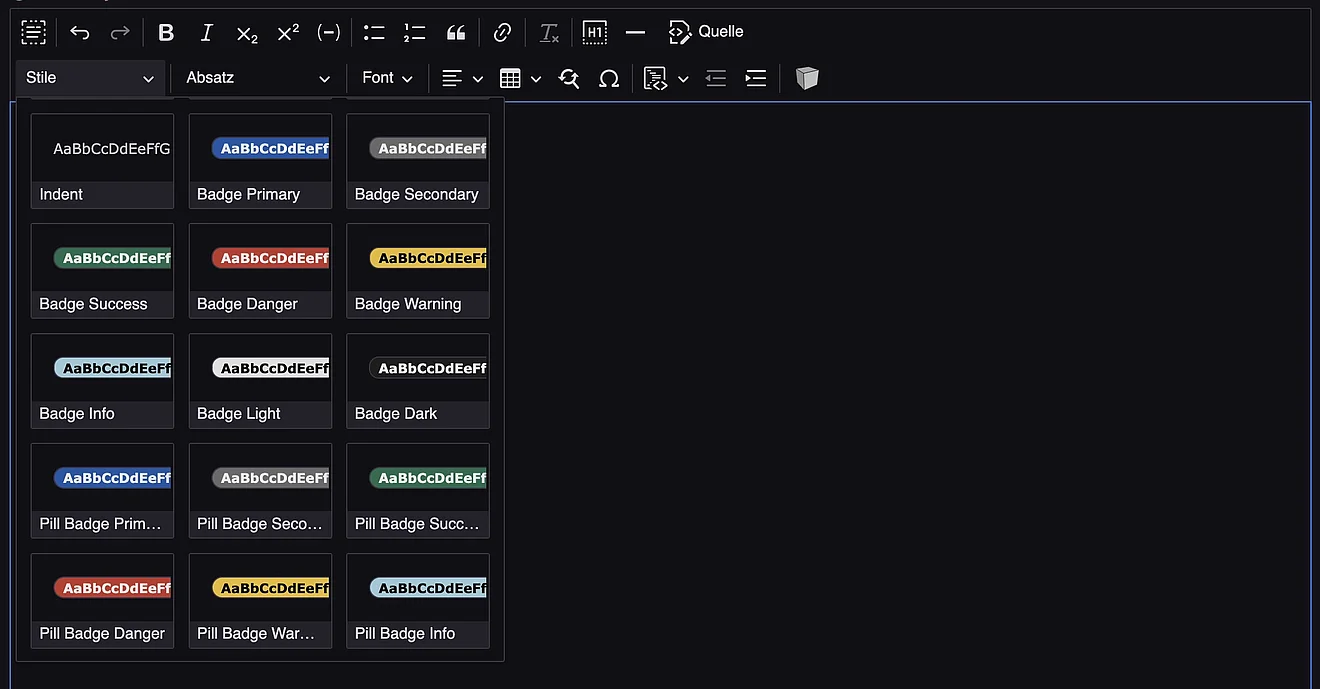
Task: Expand the Font dropdown
Action: tap(387, 78)
